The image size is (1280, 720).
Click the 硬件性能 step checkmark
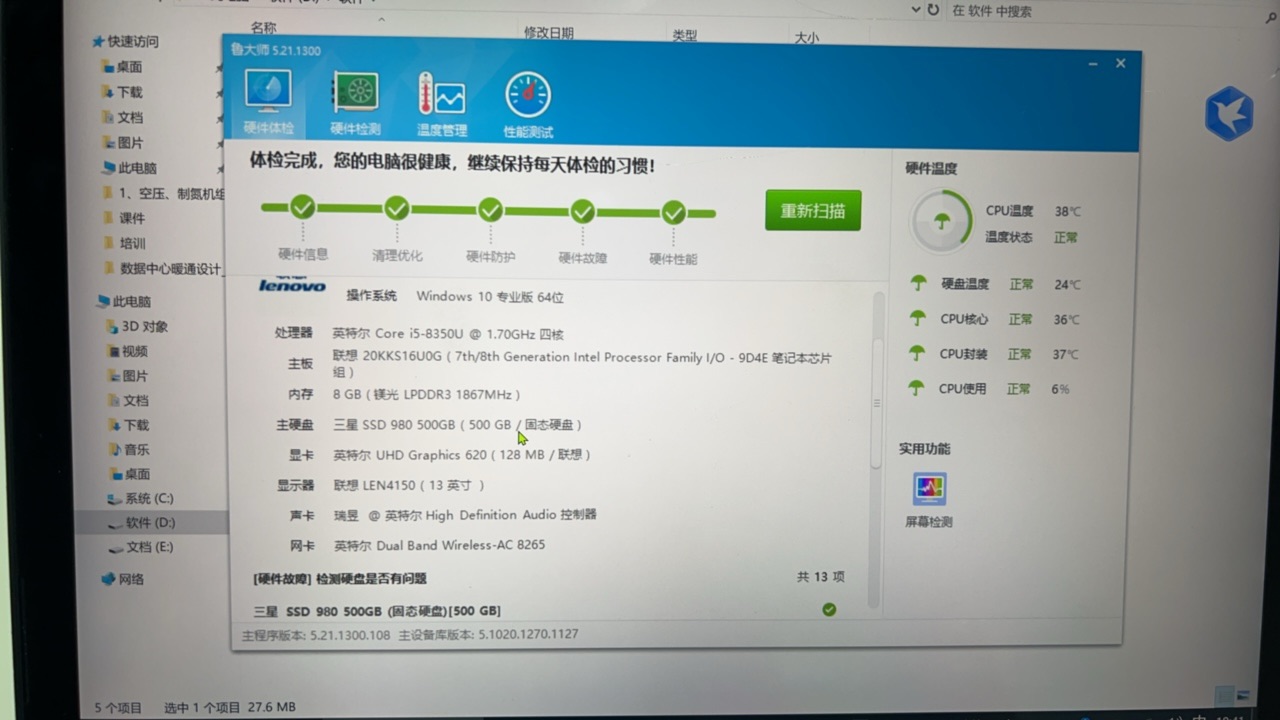[x=673, y=212]
